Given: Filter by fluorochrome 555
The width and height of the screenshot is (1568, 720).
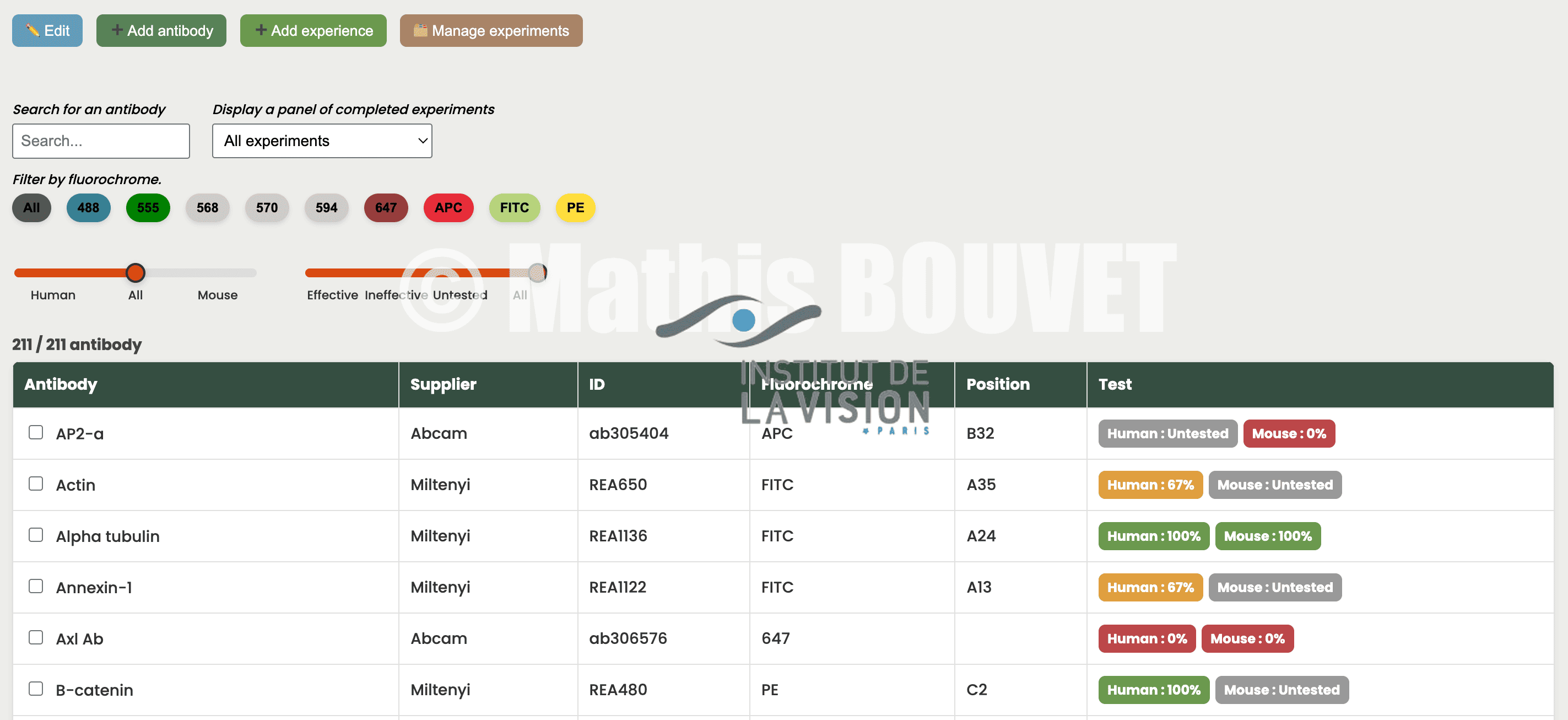Looking at the screenshot, I should [x=148, y=208].
